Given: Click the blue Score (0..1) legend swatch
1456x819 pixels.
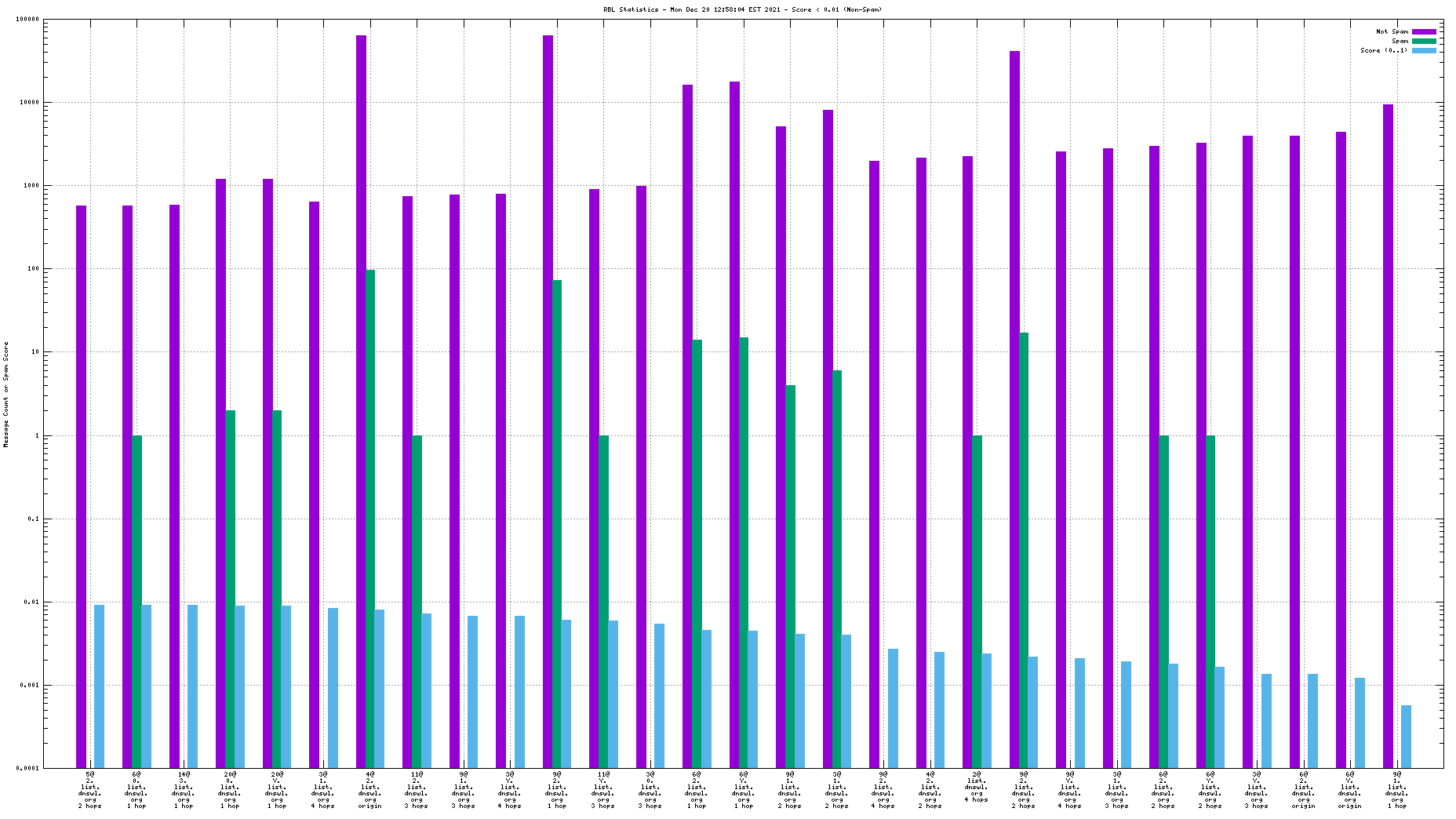Looking at the screenshot, I should (1424, 50).
